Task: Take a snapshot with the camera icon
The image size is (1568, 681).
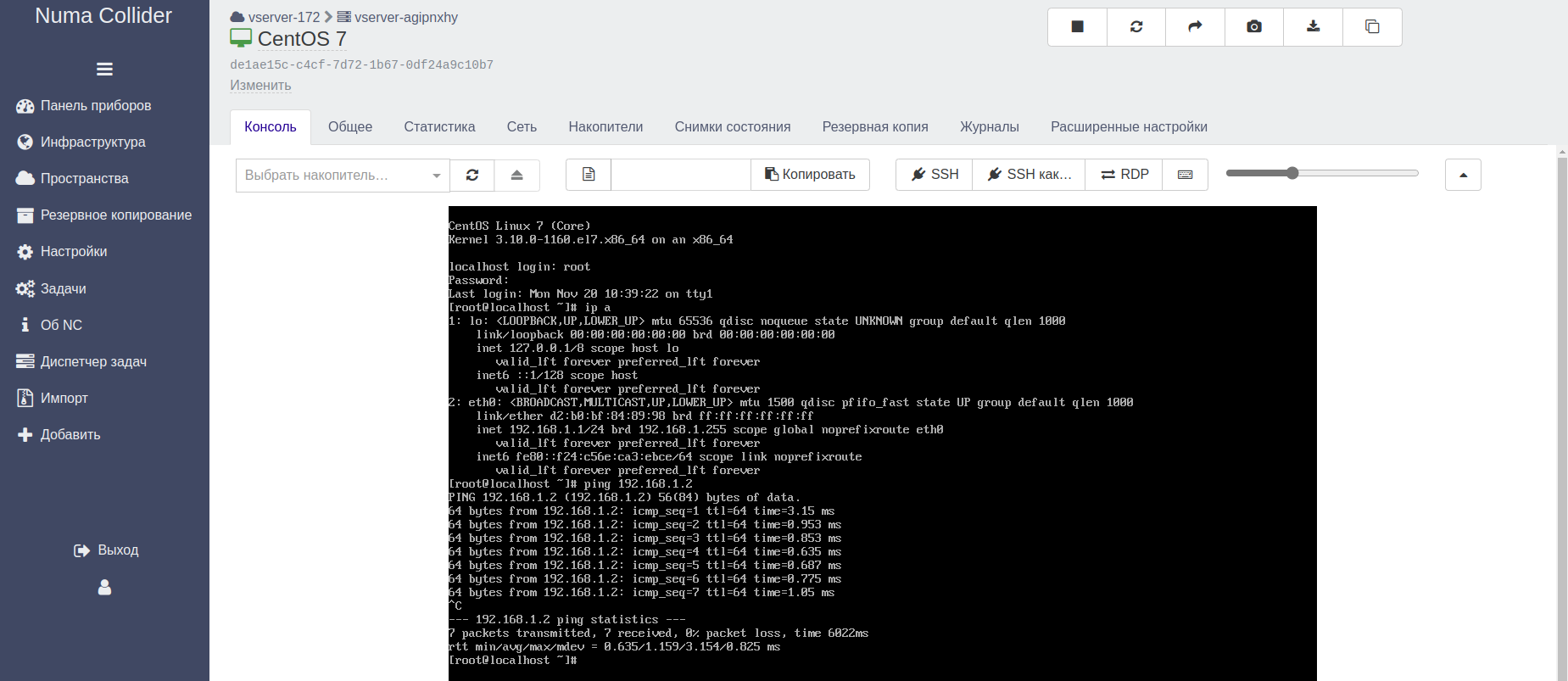Action: click(1254, 27)
